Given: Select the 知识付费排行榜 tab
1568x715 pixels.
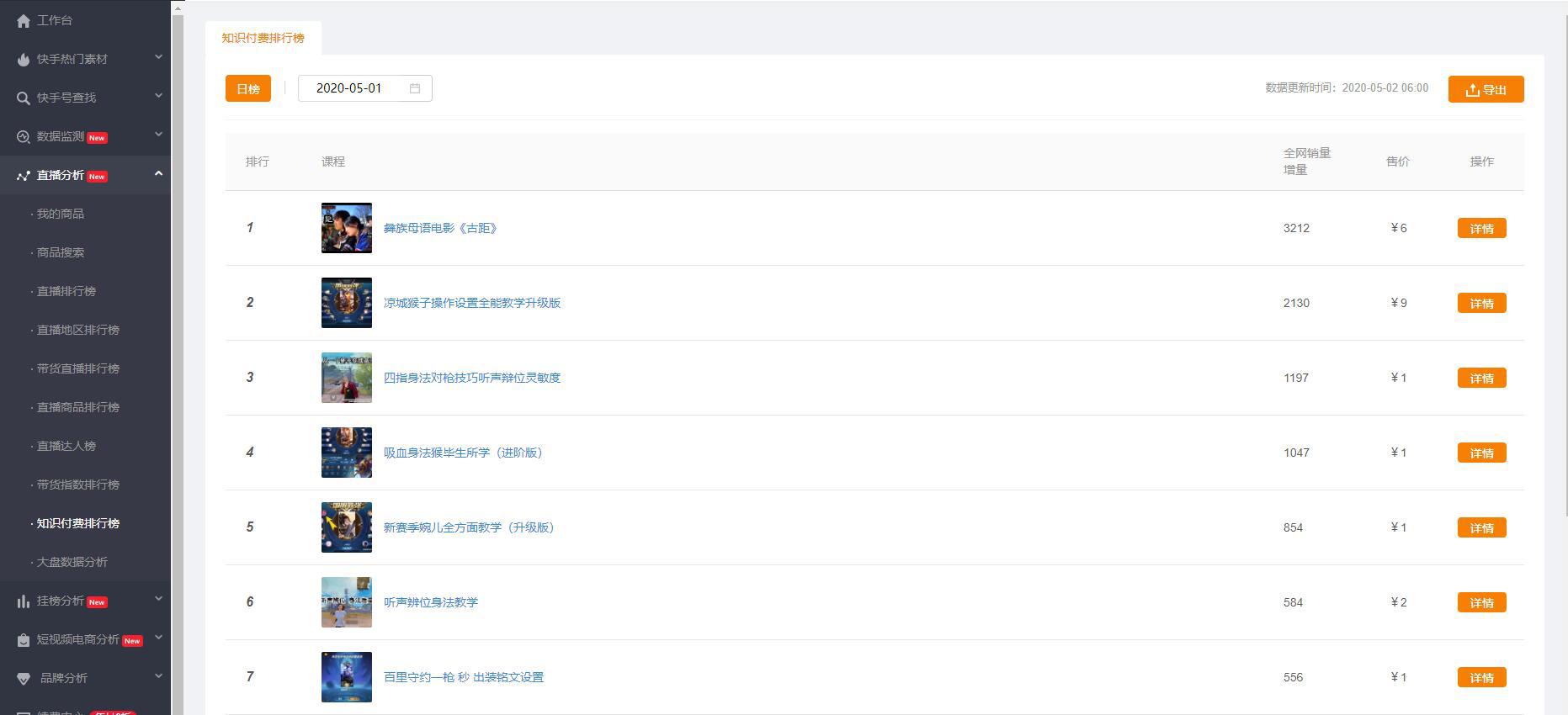Looking at the screenshot, I should pos(263,38).
